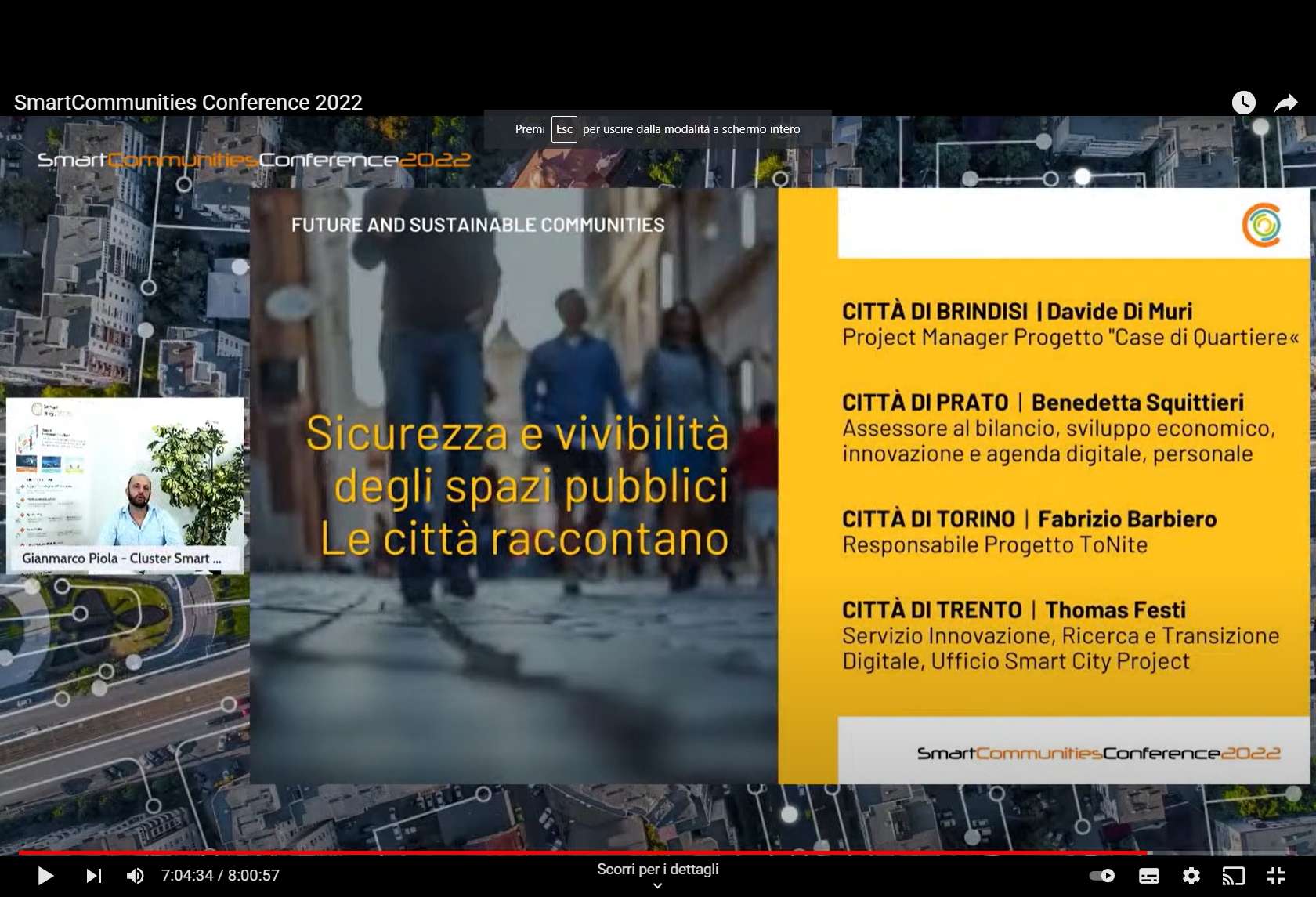Screen dimensions: 1316x897
Task: Skip to the next video
Action: coord(93,875)
